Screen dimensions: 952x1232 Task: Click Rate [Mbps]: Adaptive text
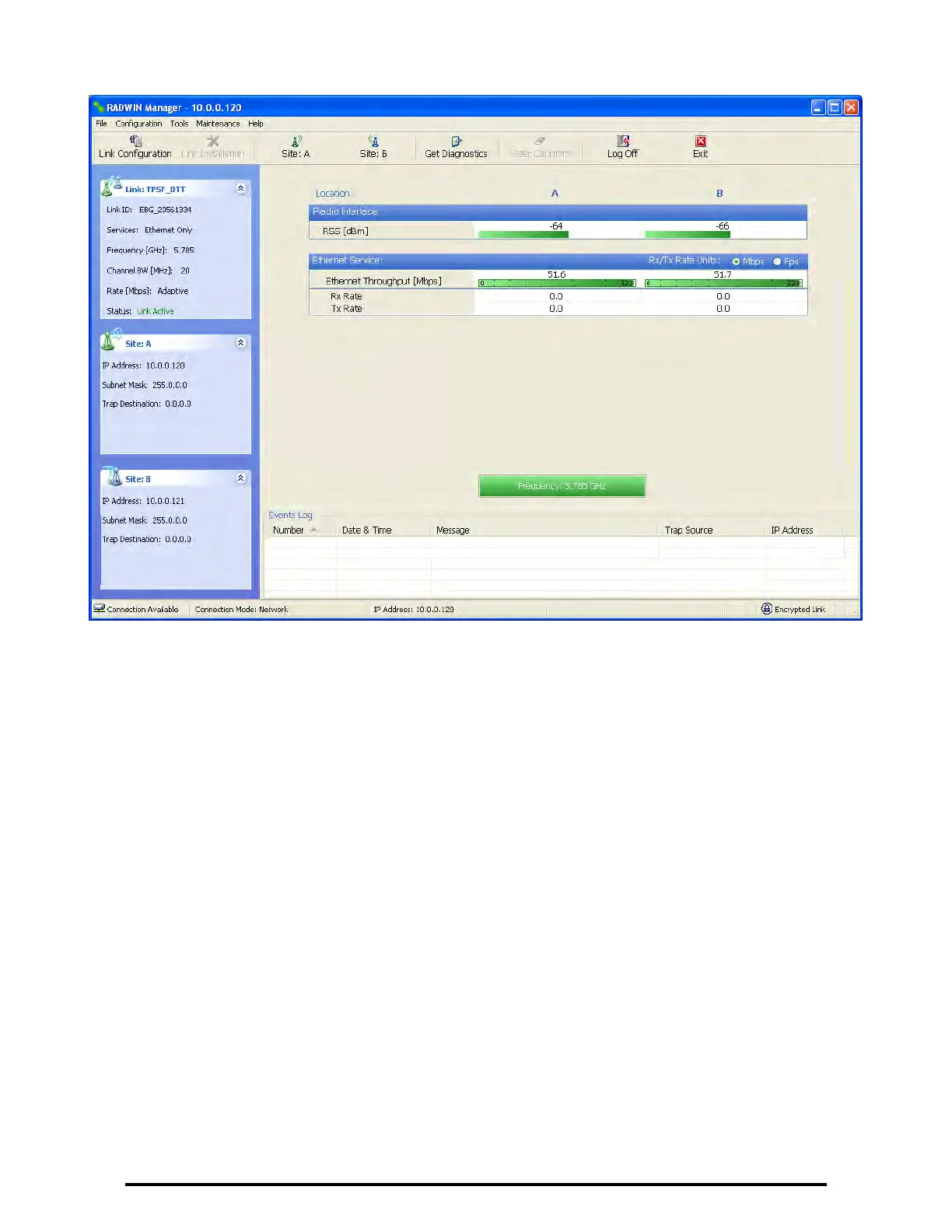pyautogui.click(x=147, y=291)
